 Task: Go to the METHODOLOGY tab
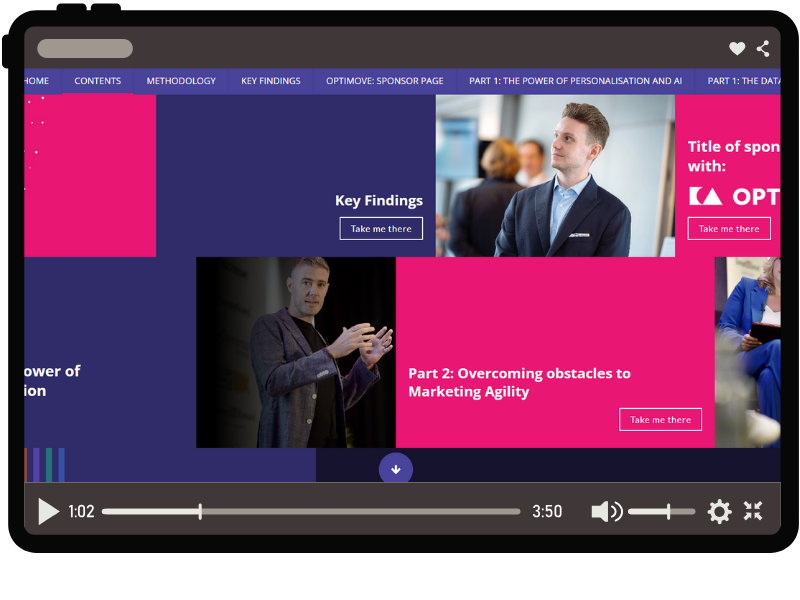tap(181, 81)
